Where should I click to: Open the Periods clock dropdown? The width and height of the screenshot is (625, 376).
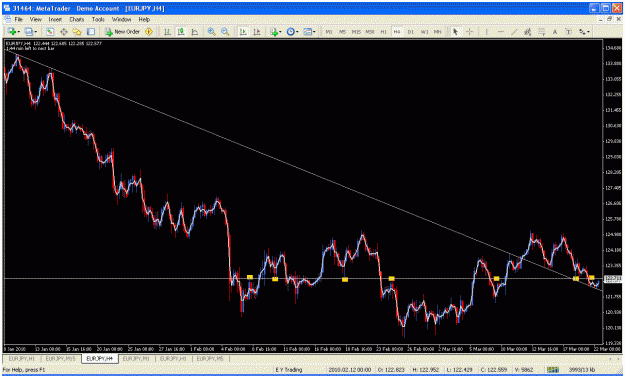[x=292, y=31]
